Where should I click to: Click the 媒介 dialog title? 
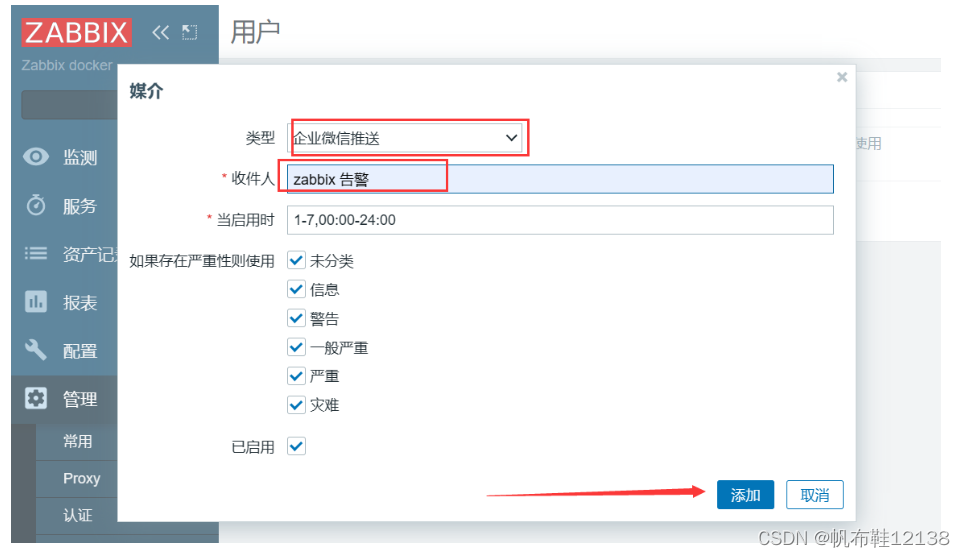[146, 91]
